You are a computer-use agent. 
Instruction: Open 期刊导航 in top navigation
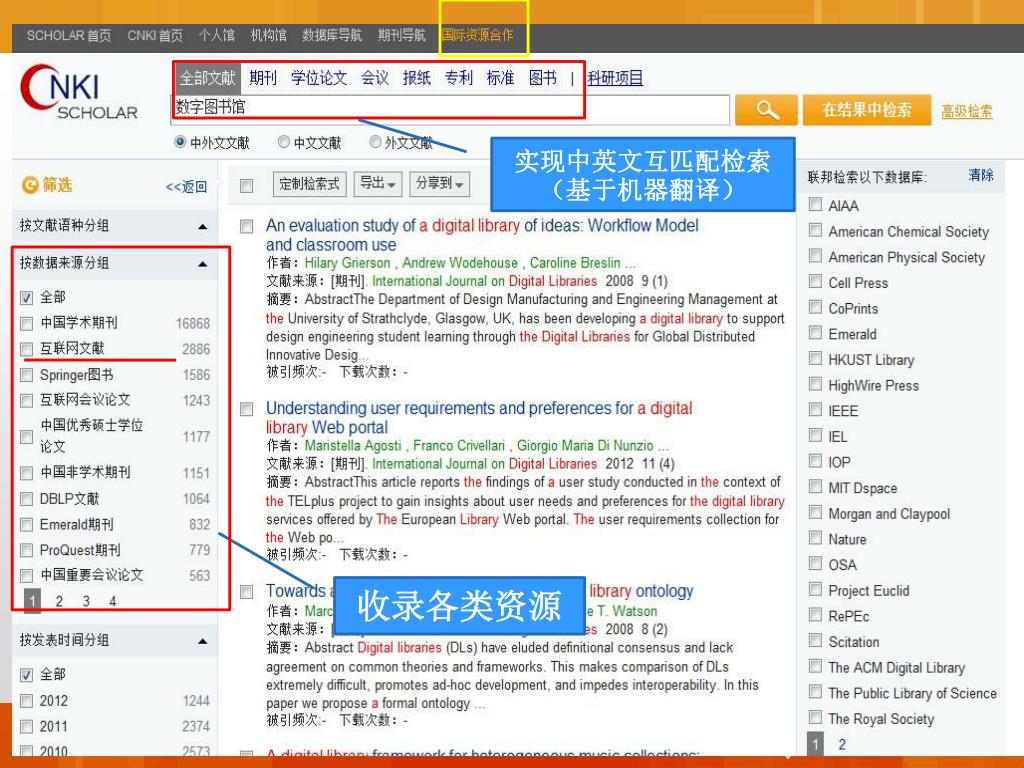pos(402,35)
